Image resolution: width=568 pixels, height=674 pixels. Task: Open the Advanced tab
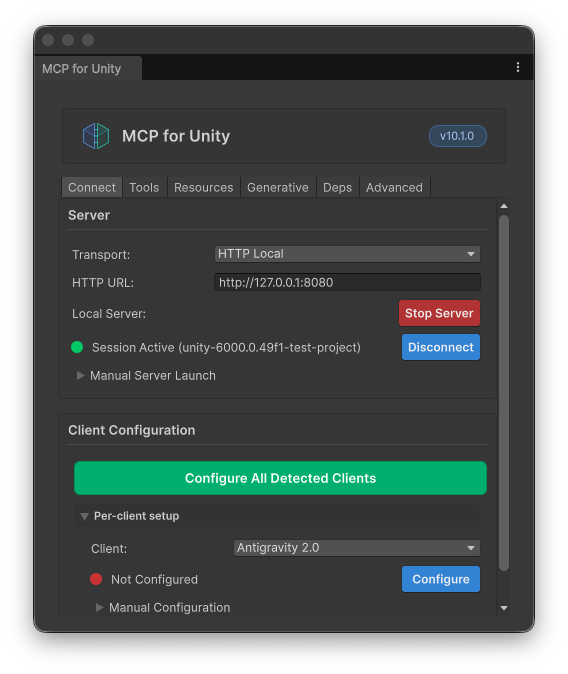tap(394, 187)
